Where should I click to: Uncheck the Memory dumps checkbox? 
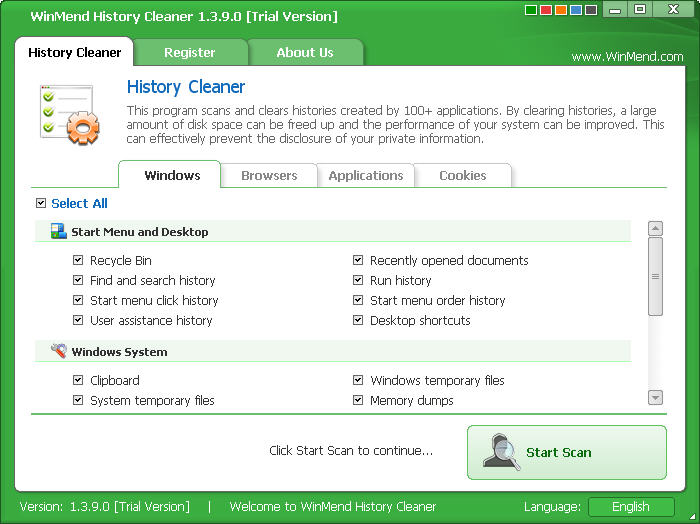(x=358, y=400)
